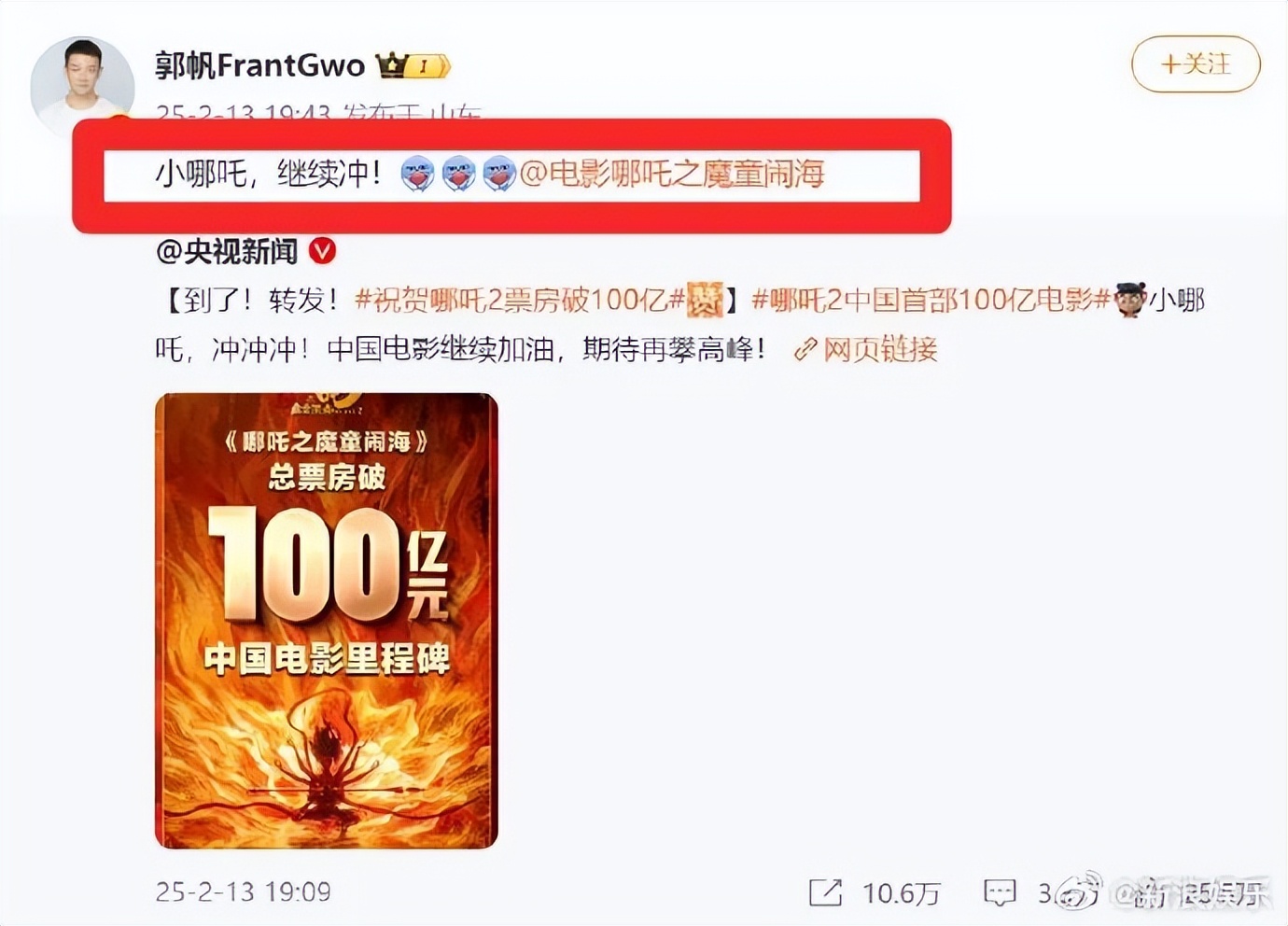Click the first heart emoji

click(x=417, y=174)
